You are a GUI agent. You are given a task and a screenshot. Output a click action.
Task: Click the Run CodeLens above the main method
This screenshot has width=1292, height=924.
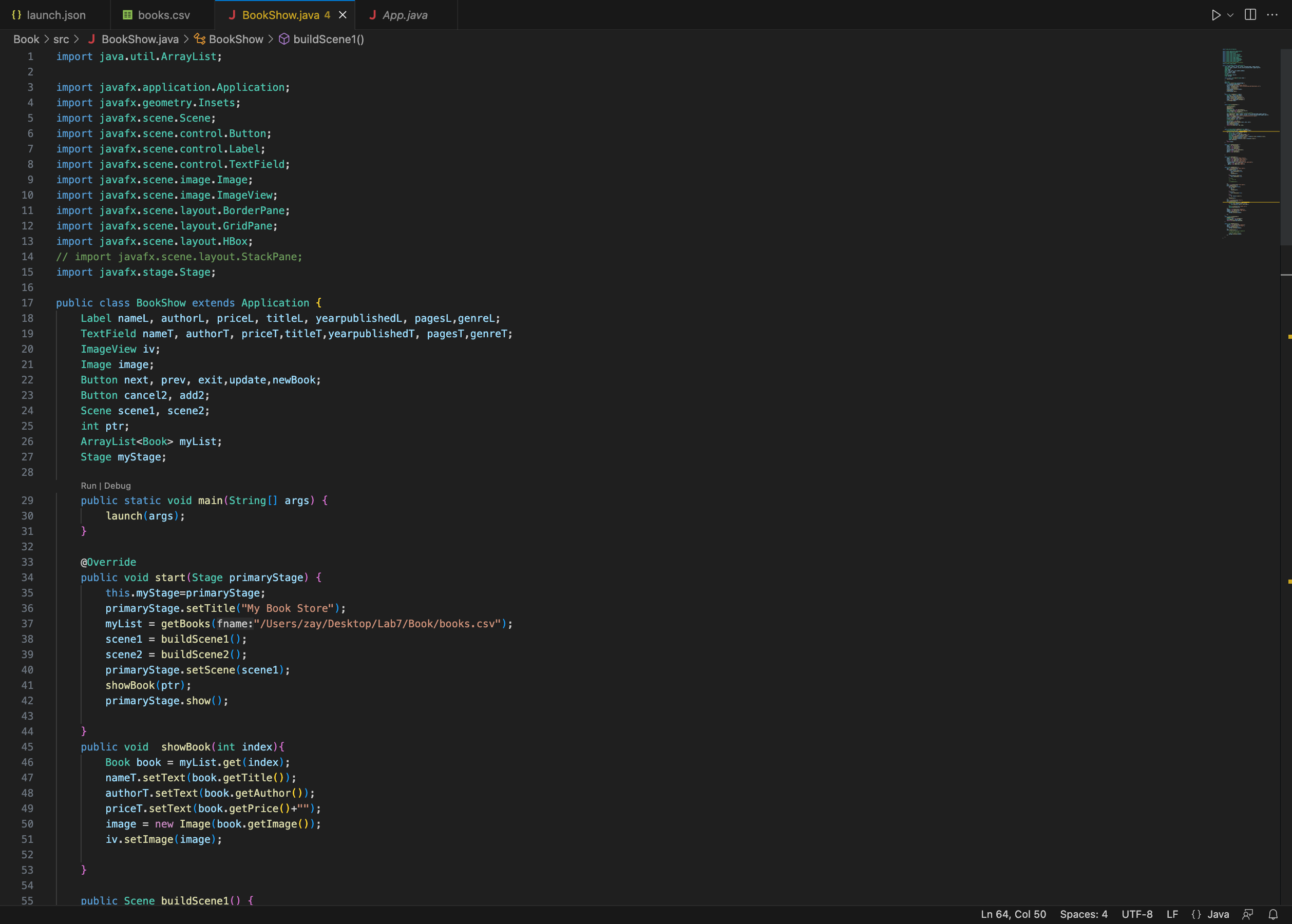89,486
